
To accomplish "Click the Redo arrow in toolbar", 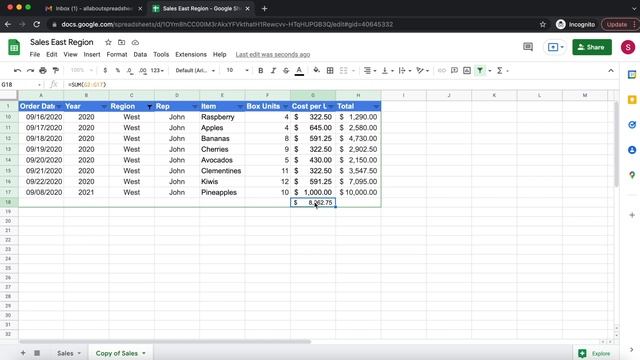I will [x=30, y=71].
